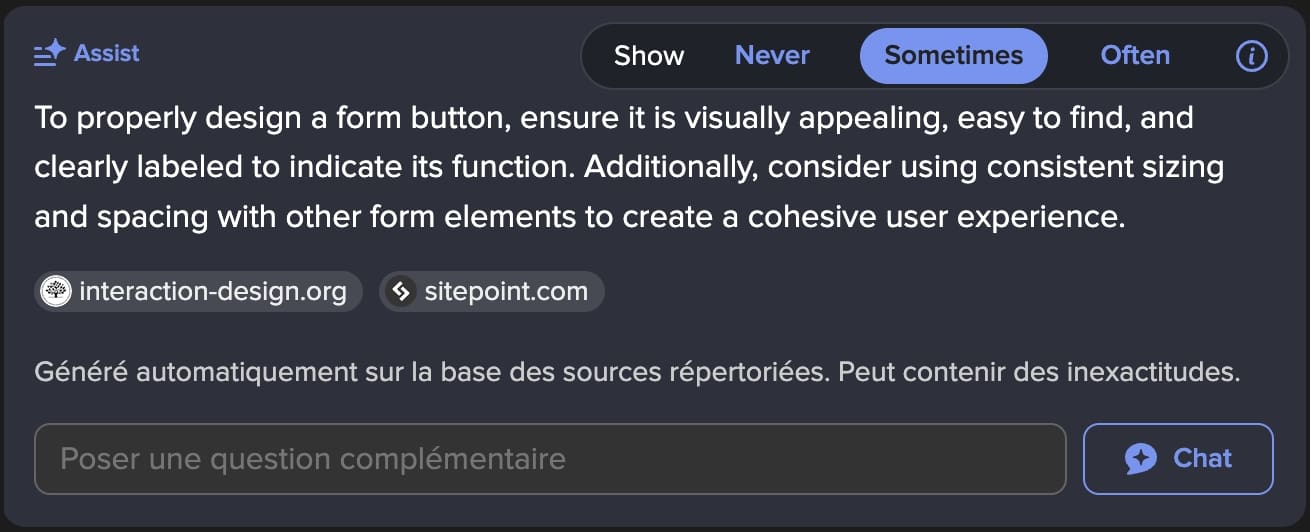This screenshot has width=1310, height=532.
Task: Open the sitepoint.com source link
Action: 506,292
